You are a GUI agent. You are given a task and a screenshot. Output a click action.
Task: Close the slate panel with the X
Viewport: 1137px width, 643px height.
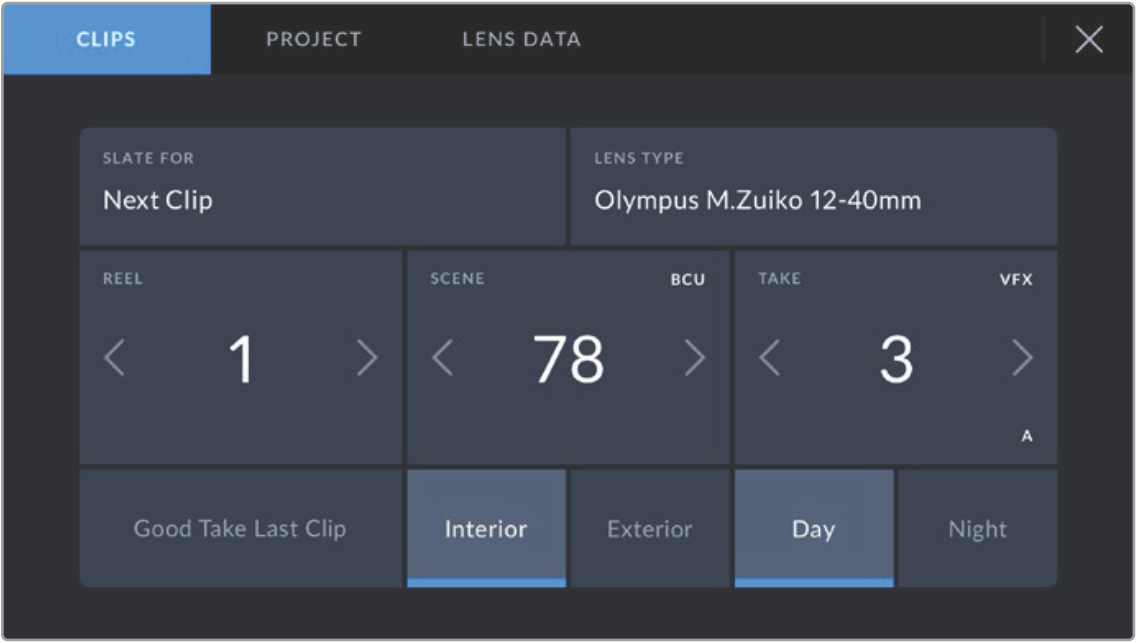click(x=1088, y=40)
